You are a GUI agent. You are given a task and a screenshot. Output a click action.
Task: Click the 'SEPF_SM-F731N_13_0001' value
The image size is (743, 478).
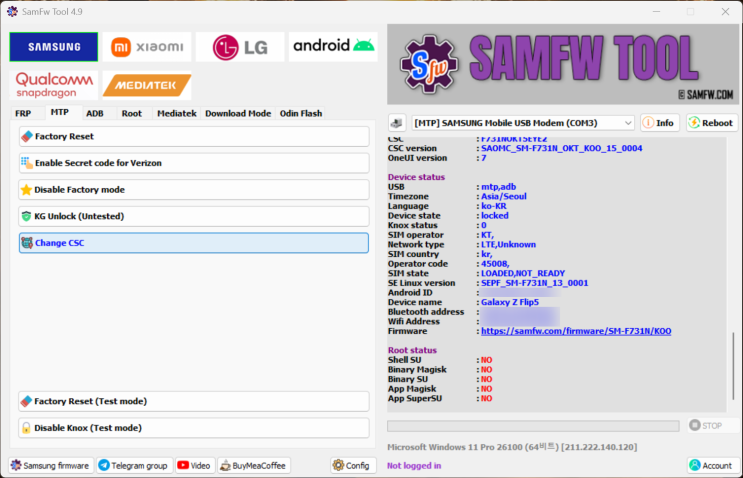[x=535, y=283]
